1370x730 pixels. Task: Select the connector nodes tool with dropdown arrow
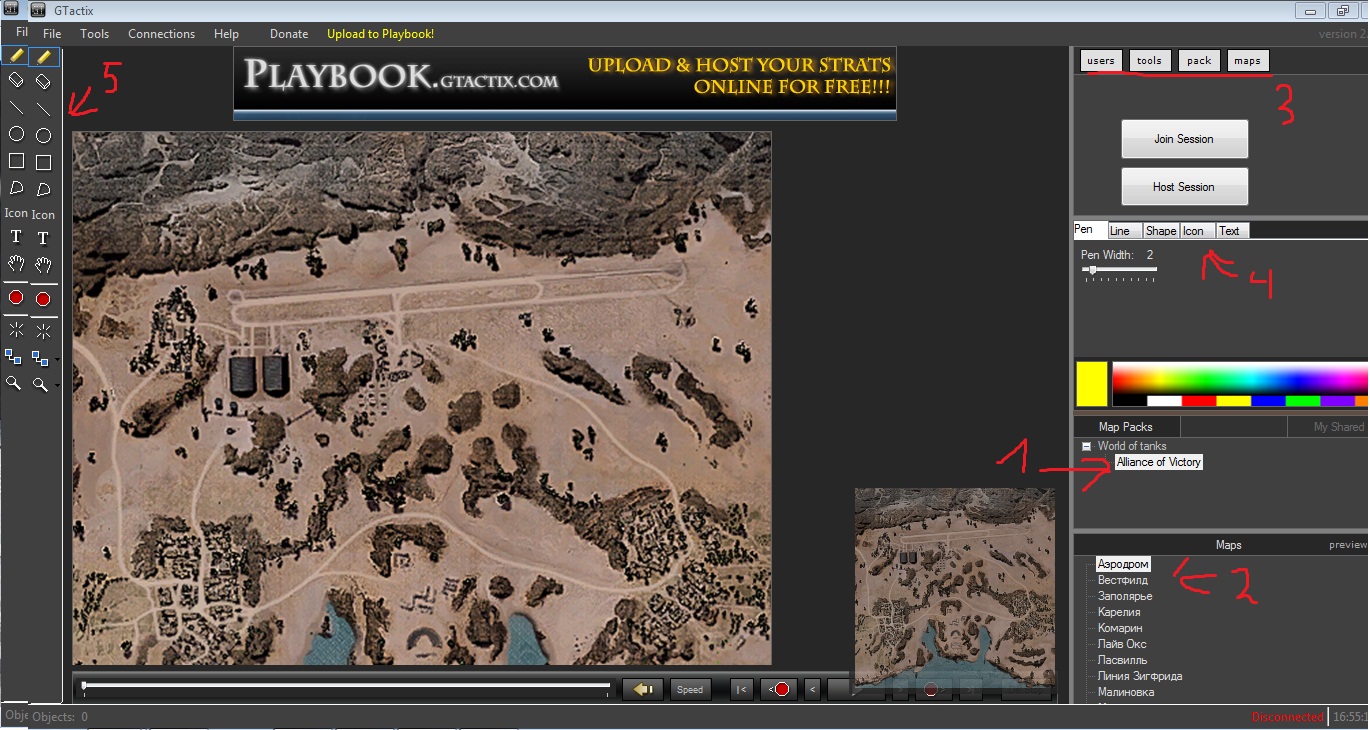click(x=40, y=357)
